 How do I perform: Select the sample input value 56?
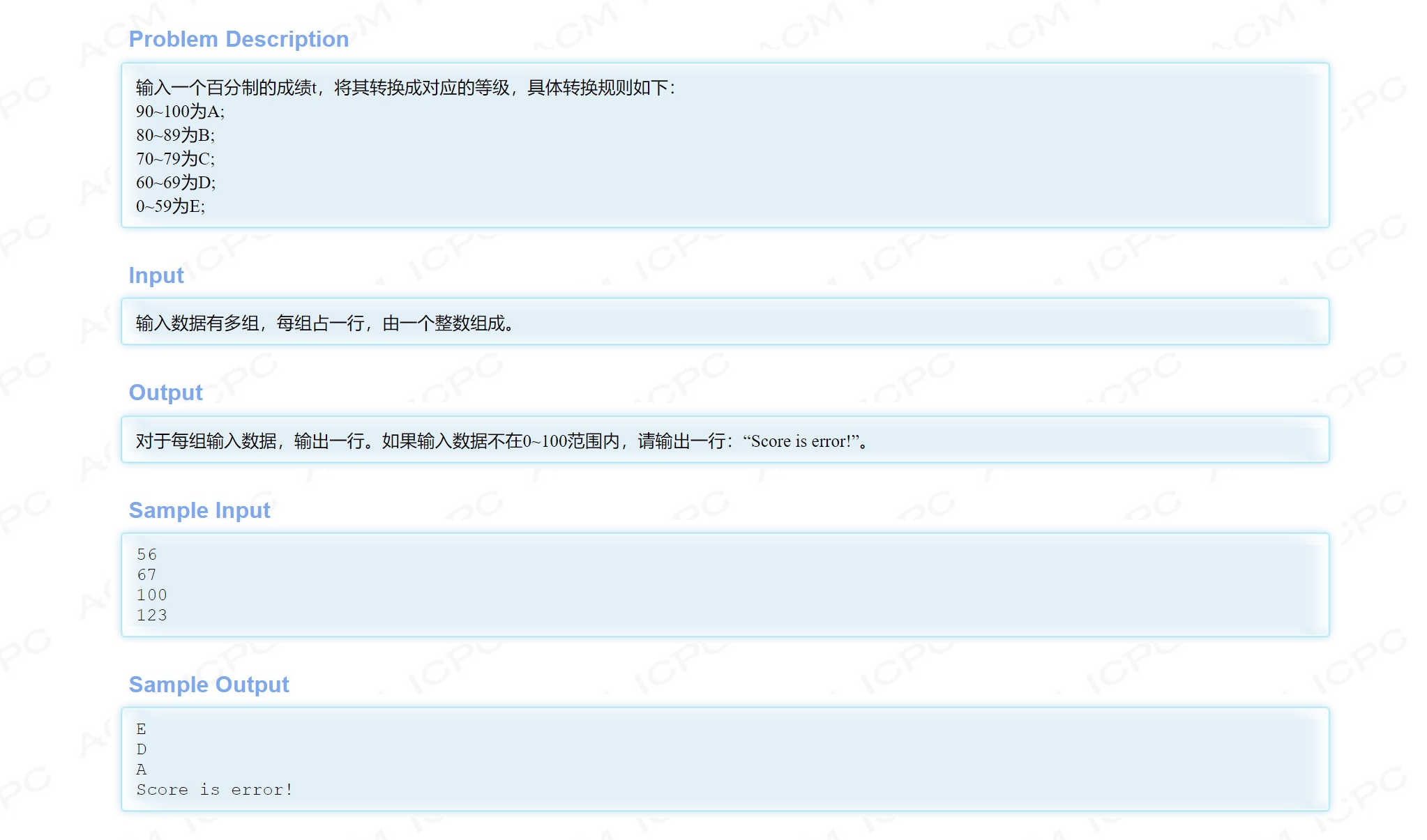click(x=146, y=554)
